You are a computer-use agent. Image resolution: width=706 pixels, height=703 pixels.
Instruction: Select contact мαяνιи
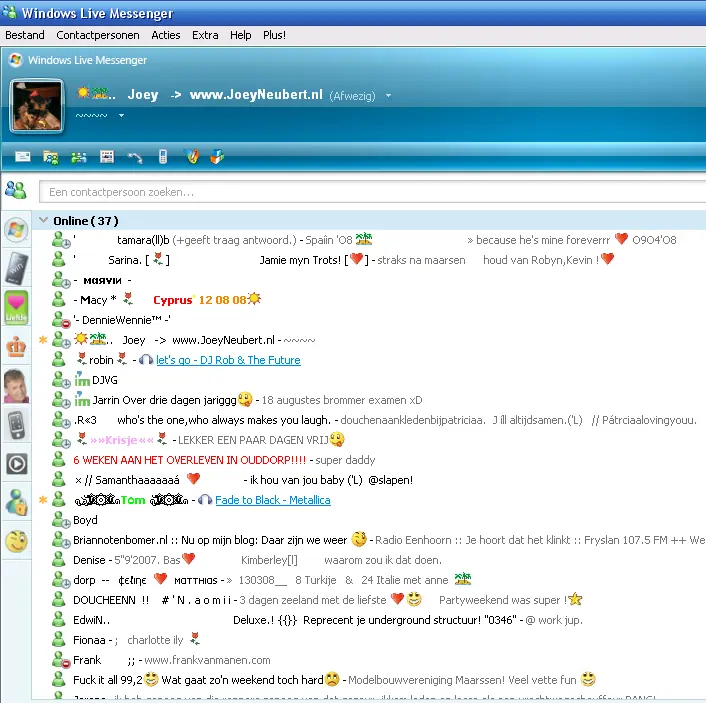point(369,280)
